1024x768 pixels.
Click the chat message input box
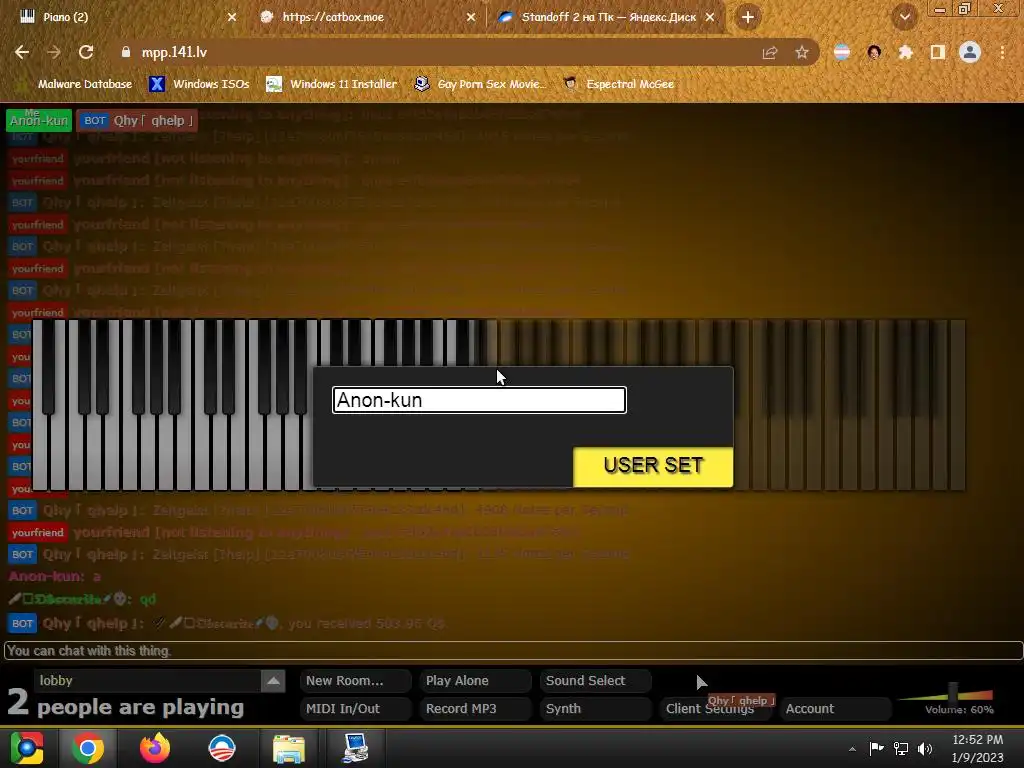pos(513,650)
